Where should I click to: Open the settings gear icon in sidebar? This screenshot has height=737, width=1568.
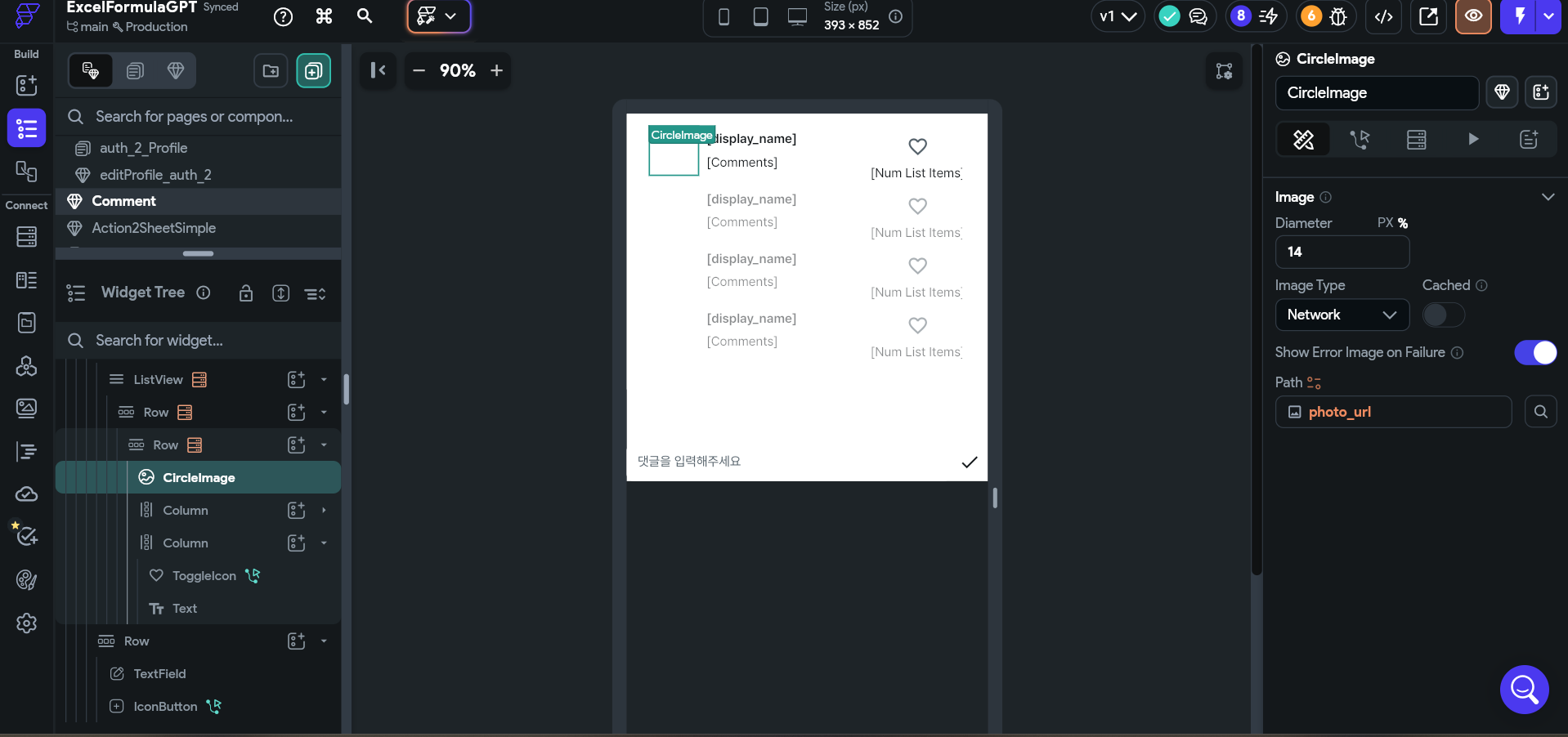26,623
